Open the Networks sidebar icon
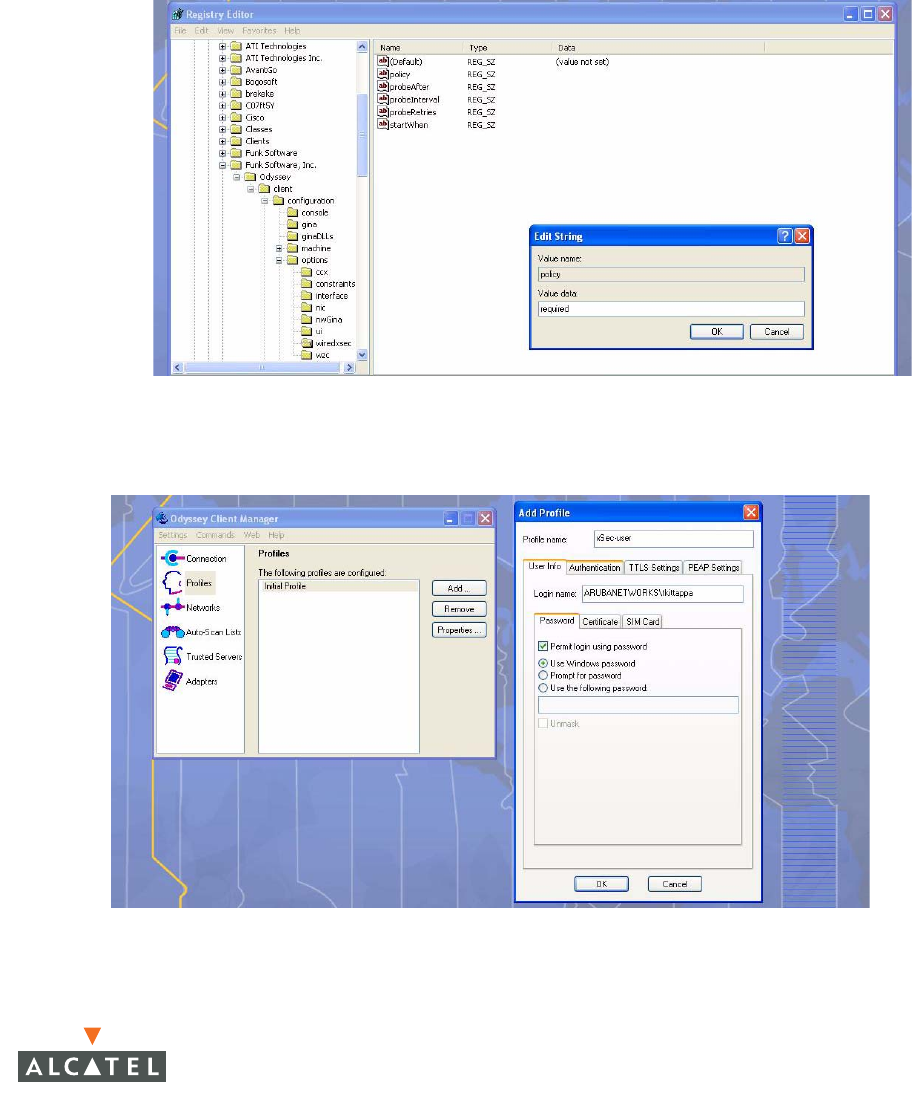 tap(173, 607)
